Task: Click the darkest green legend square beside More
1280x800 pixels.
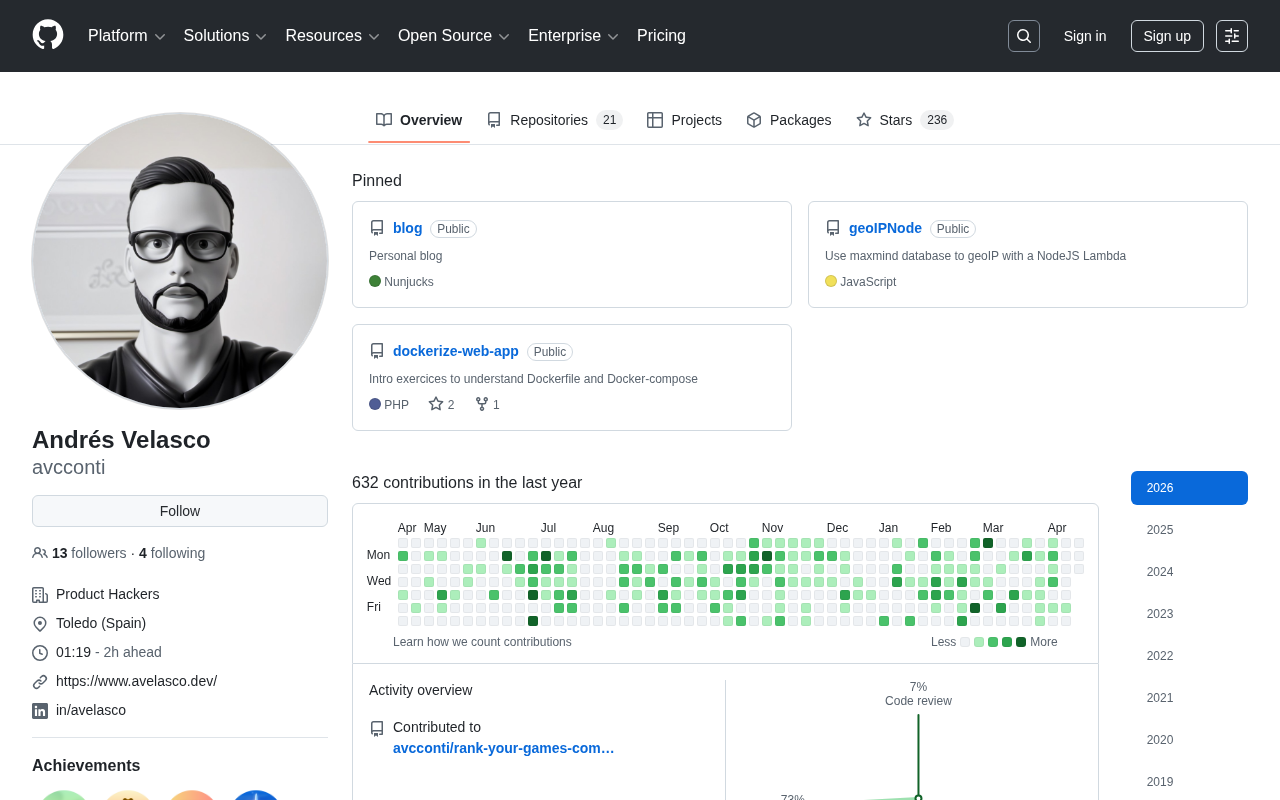Action: pyautogui.click(x=1021, y=642)
